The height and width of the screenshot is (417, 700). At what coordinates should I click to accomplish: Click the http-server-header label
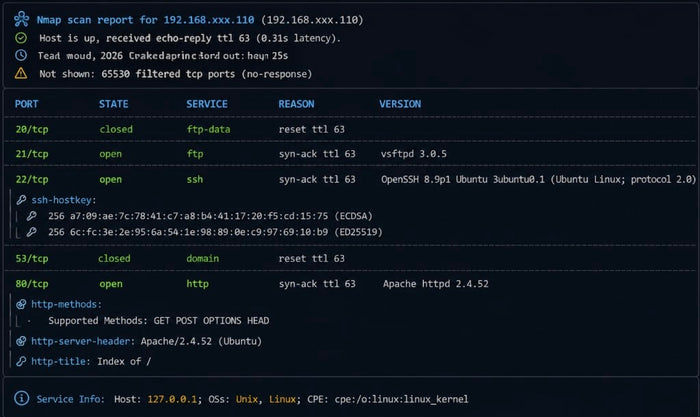pyautogui.click(x=83, y=341)
